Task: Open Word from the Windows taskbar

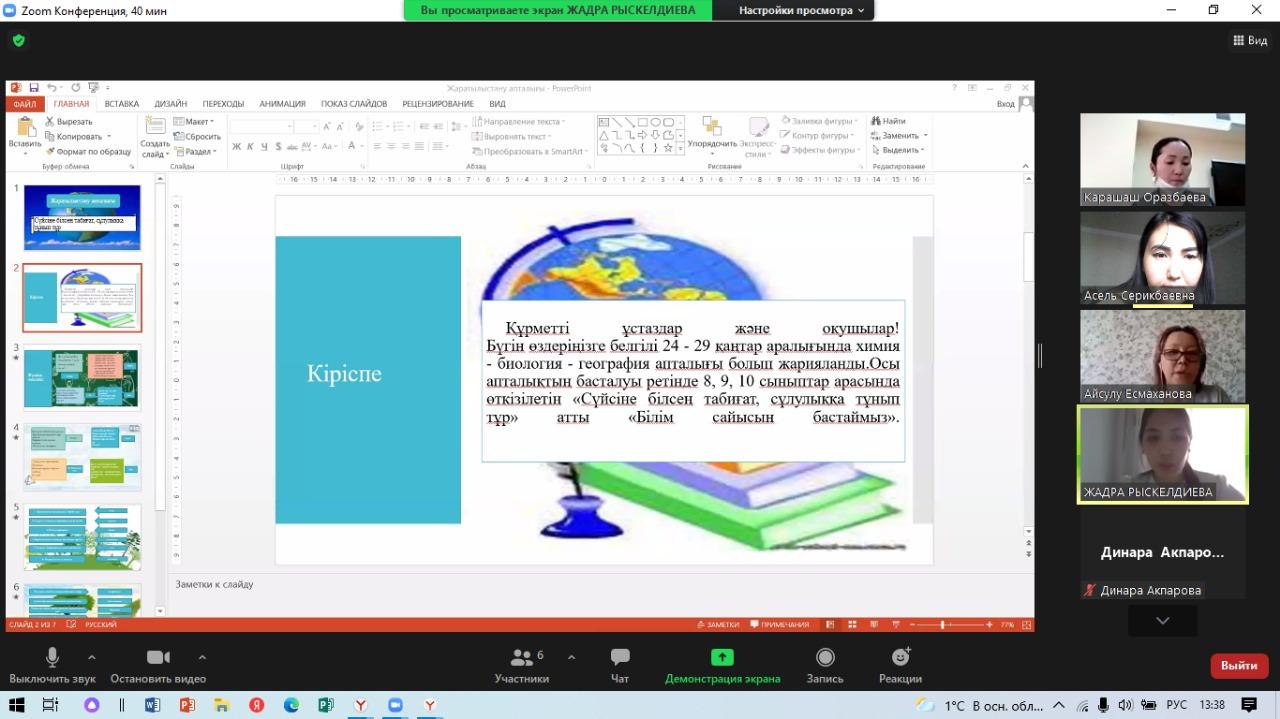Action: pos(152,705)
